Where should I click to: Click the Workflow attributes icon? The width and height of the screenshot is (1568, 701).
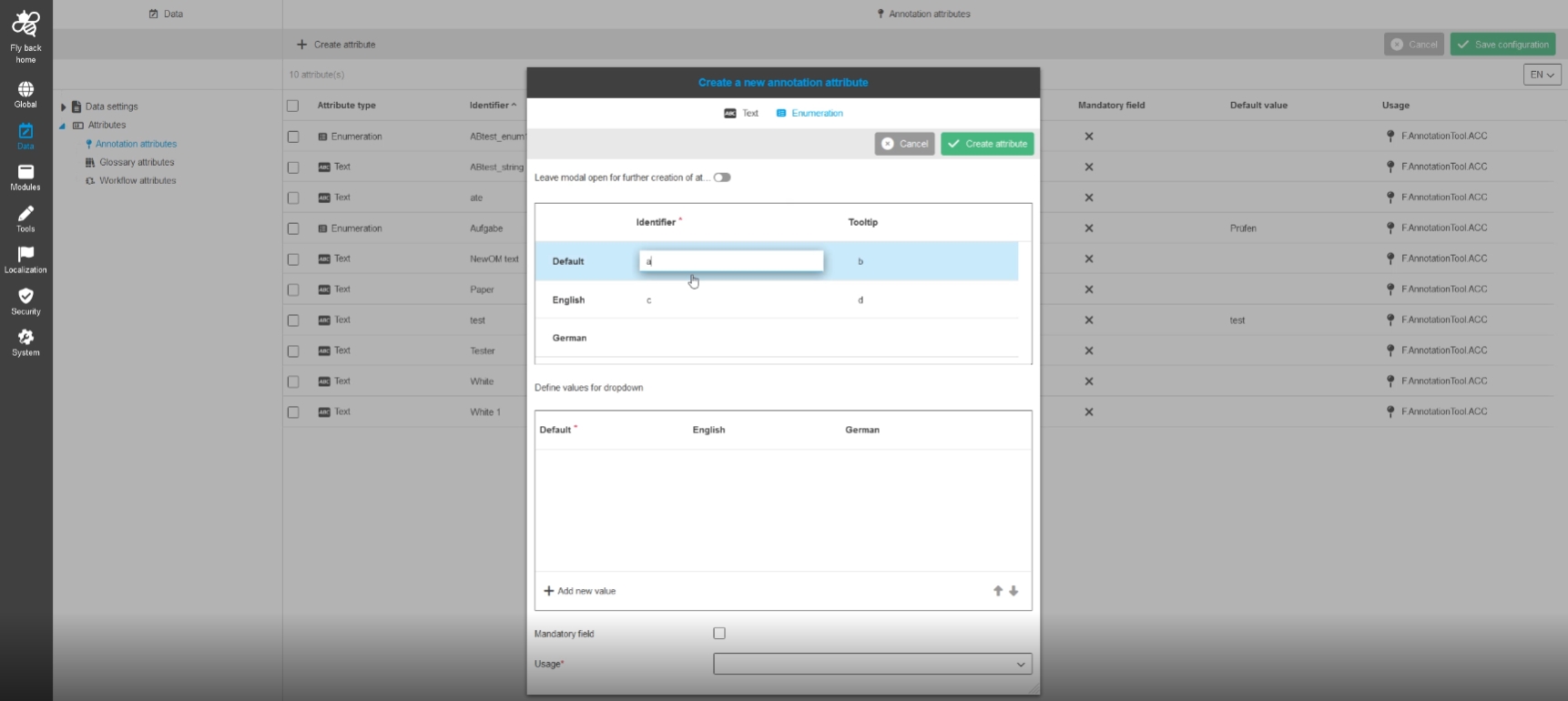pos(90,181)
